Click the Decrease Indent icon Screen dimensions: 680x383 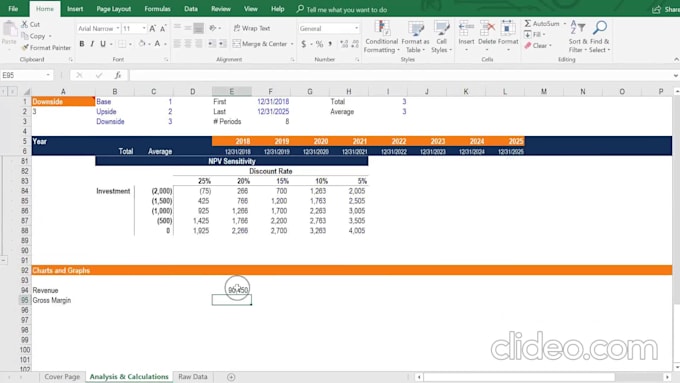(x=211, y=44)
